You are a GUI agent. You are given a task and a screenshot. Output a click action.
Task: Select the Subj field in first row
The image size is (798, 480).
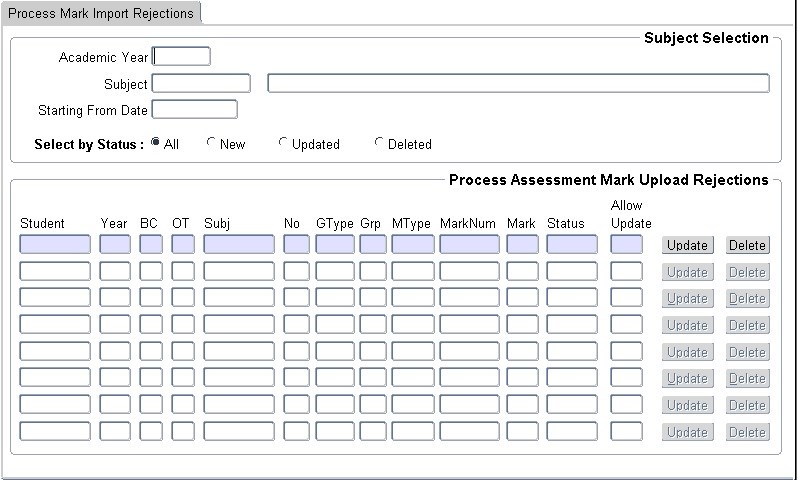239,245
